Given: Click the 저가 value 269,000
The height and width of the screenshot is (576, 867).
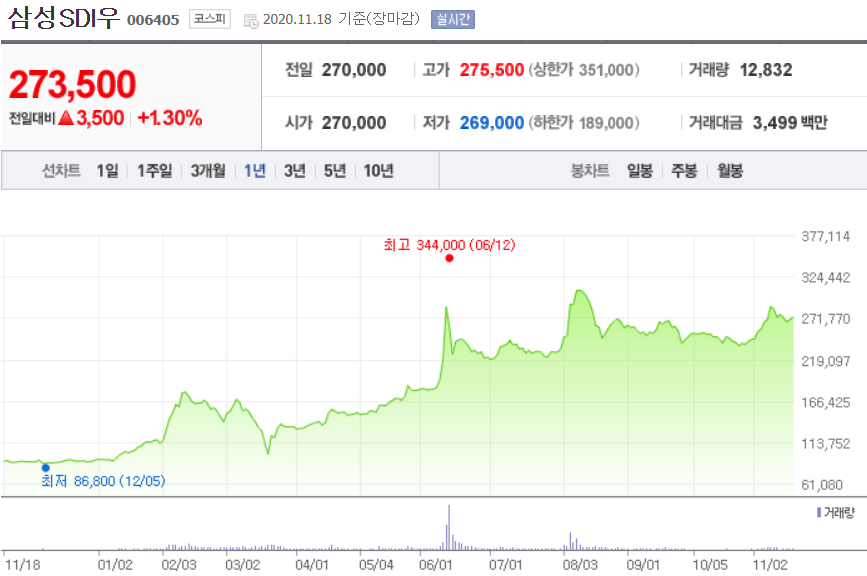Looking at the screenshot, I should pyautogui.click(x=492, y=123).
